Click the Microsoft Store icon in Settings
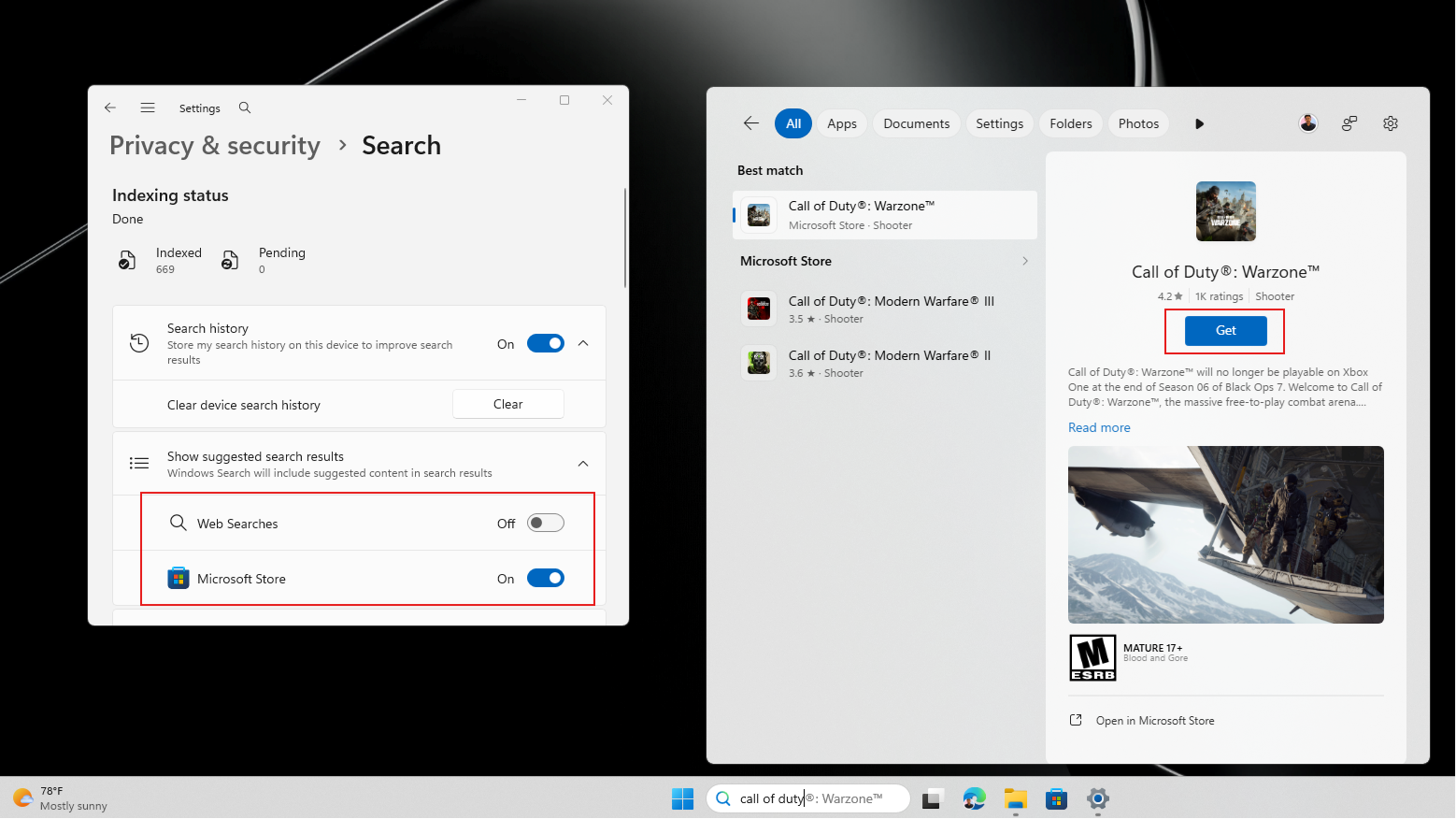This screenshot has height=819, width=1456. pos(178,578)
